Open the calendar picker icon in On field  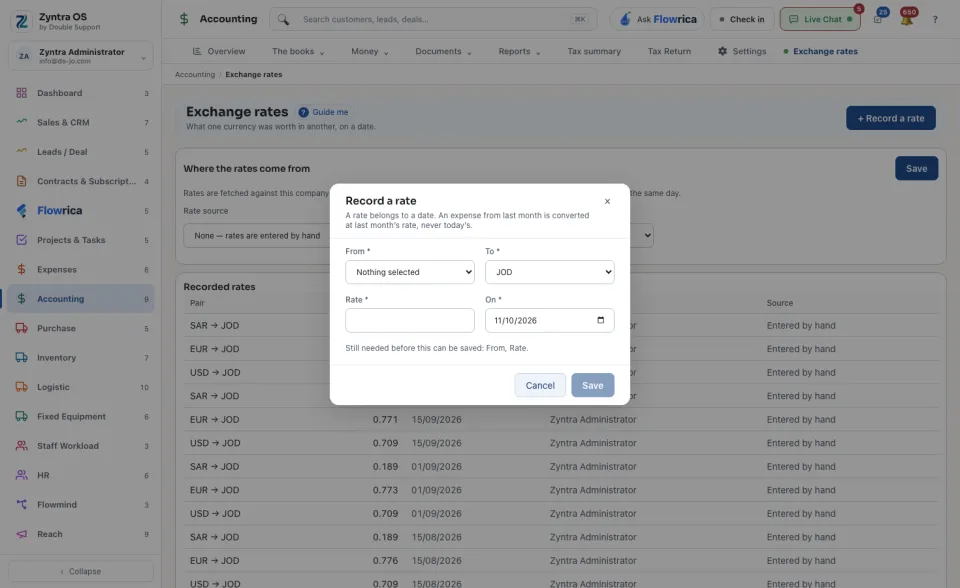[x=601, y=320]
